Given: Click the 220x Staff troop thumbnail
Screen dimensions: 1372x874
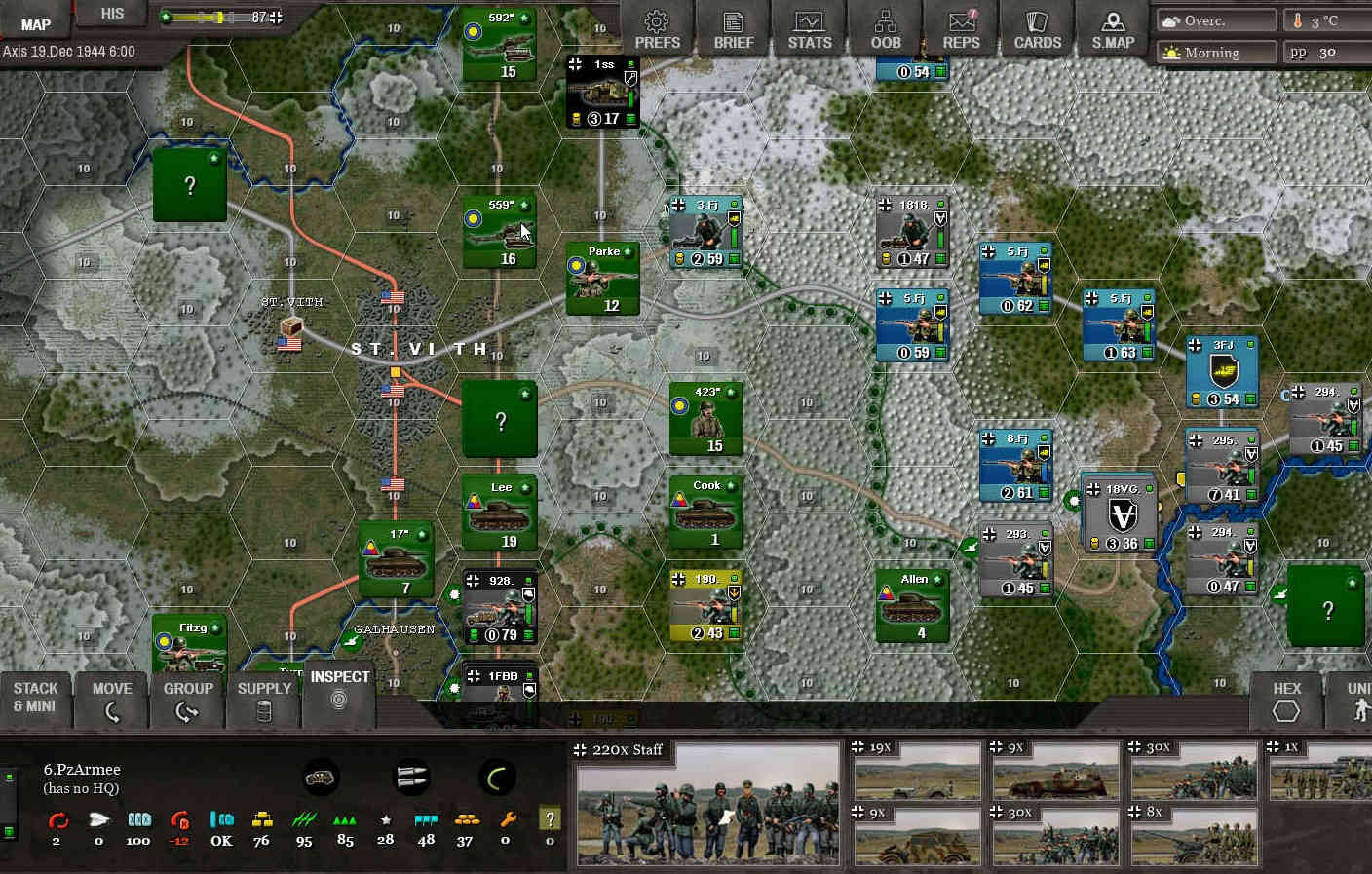Looking at the screenshot, I should pos(708,804).
